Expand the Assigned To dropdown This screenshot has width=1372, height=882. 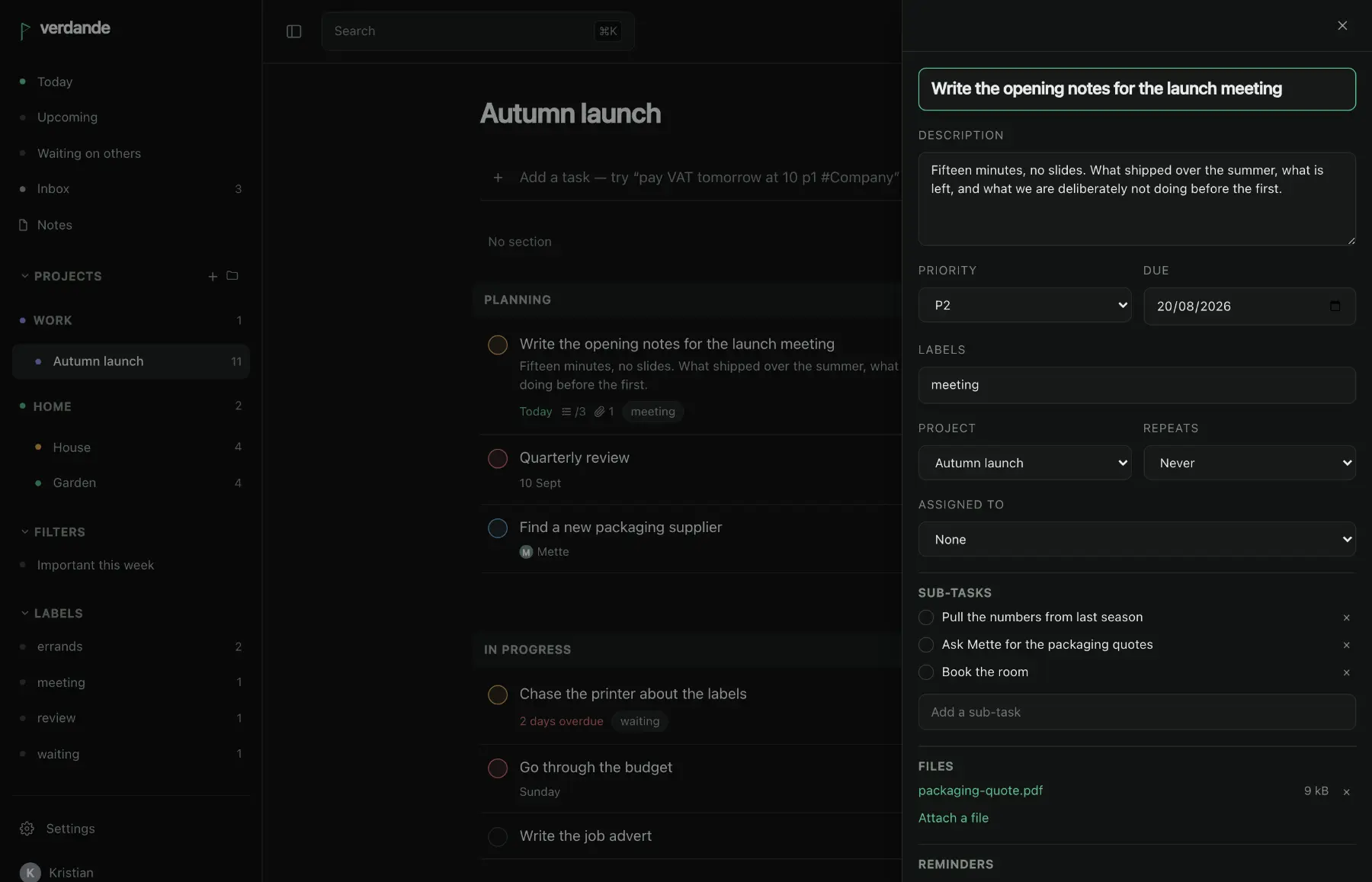tap(1136, 539)
